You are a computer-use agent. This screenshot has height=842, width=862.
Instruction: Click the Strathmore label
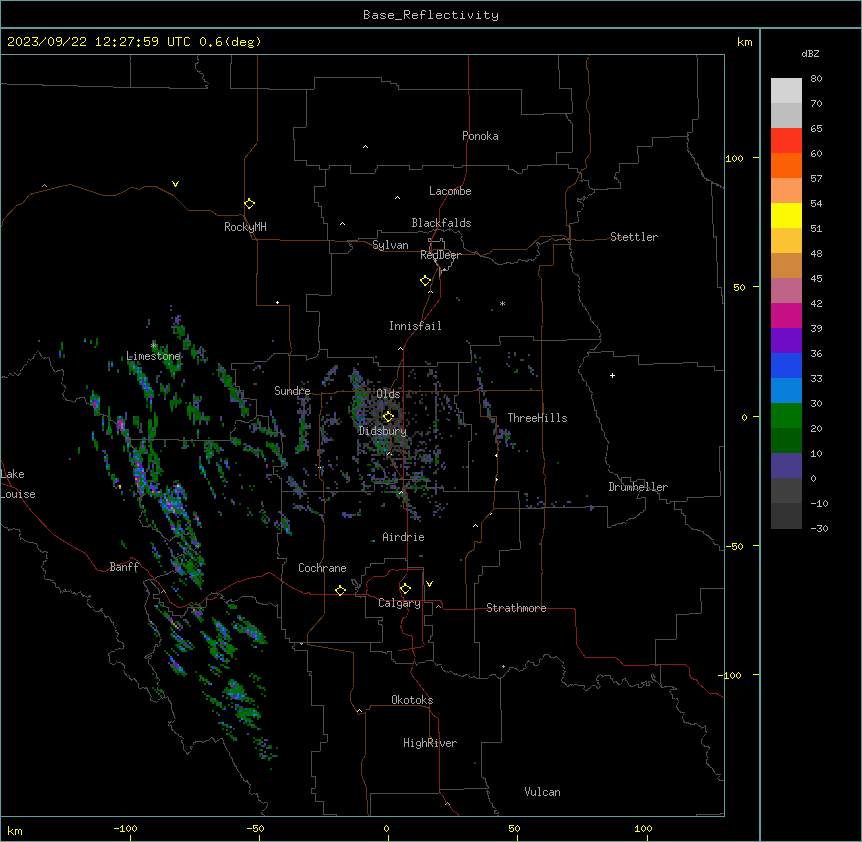pos(516,608)
